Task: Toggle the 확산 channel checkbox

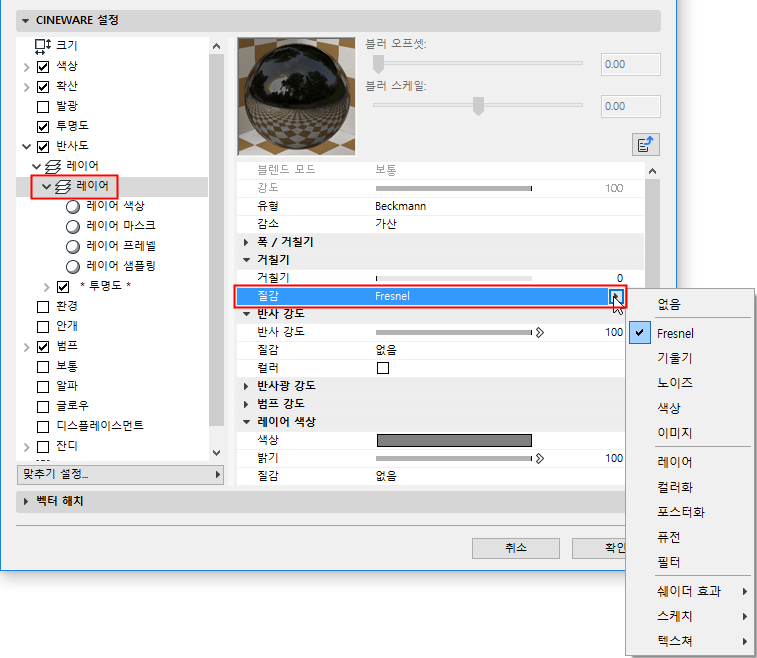Action: tap(43, 87)
